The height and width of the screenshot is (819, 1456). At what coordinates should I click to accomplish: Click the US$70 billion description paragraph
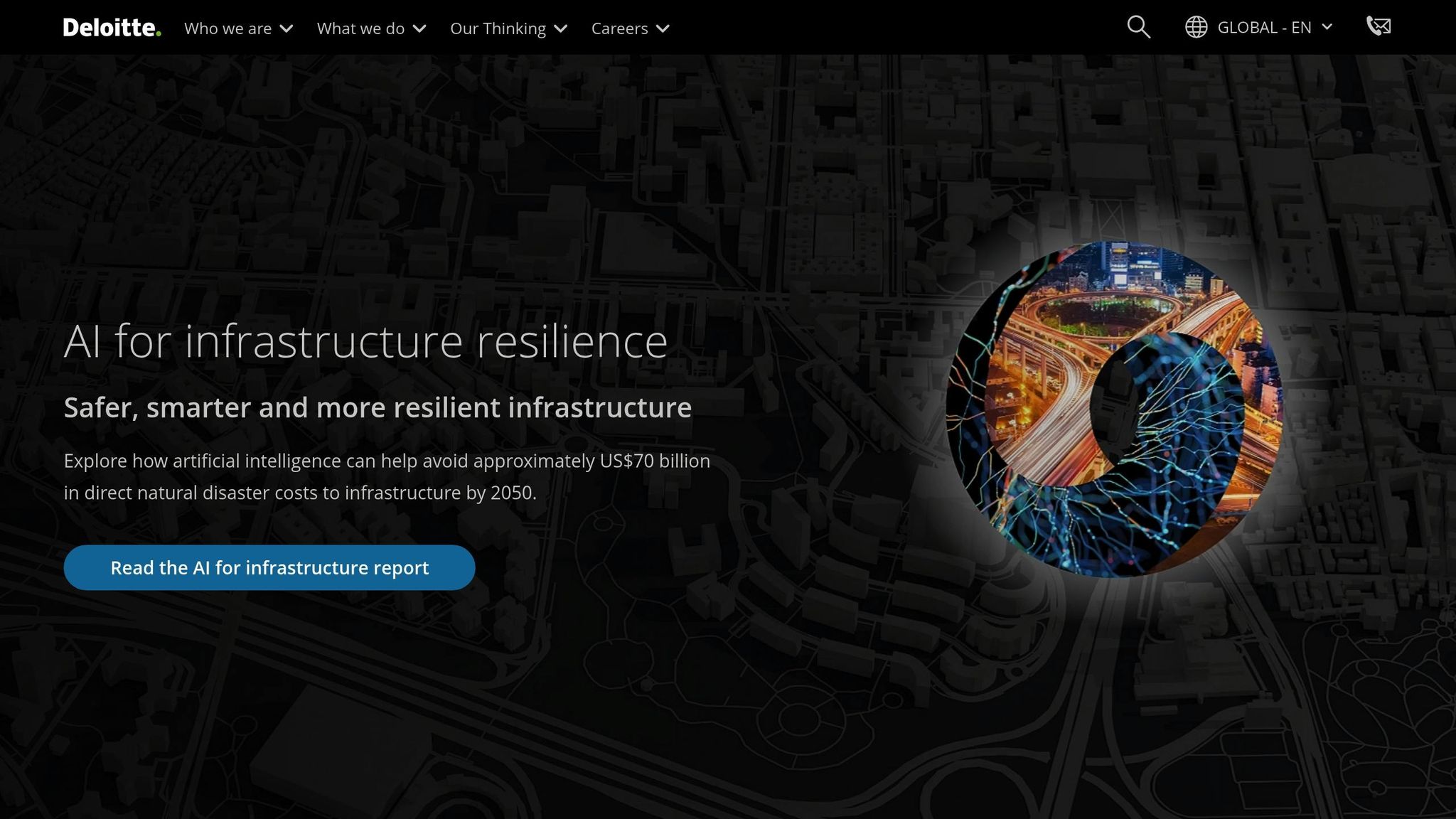[x=387, y=476]
